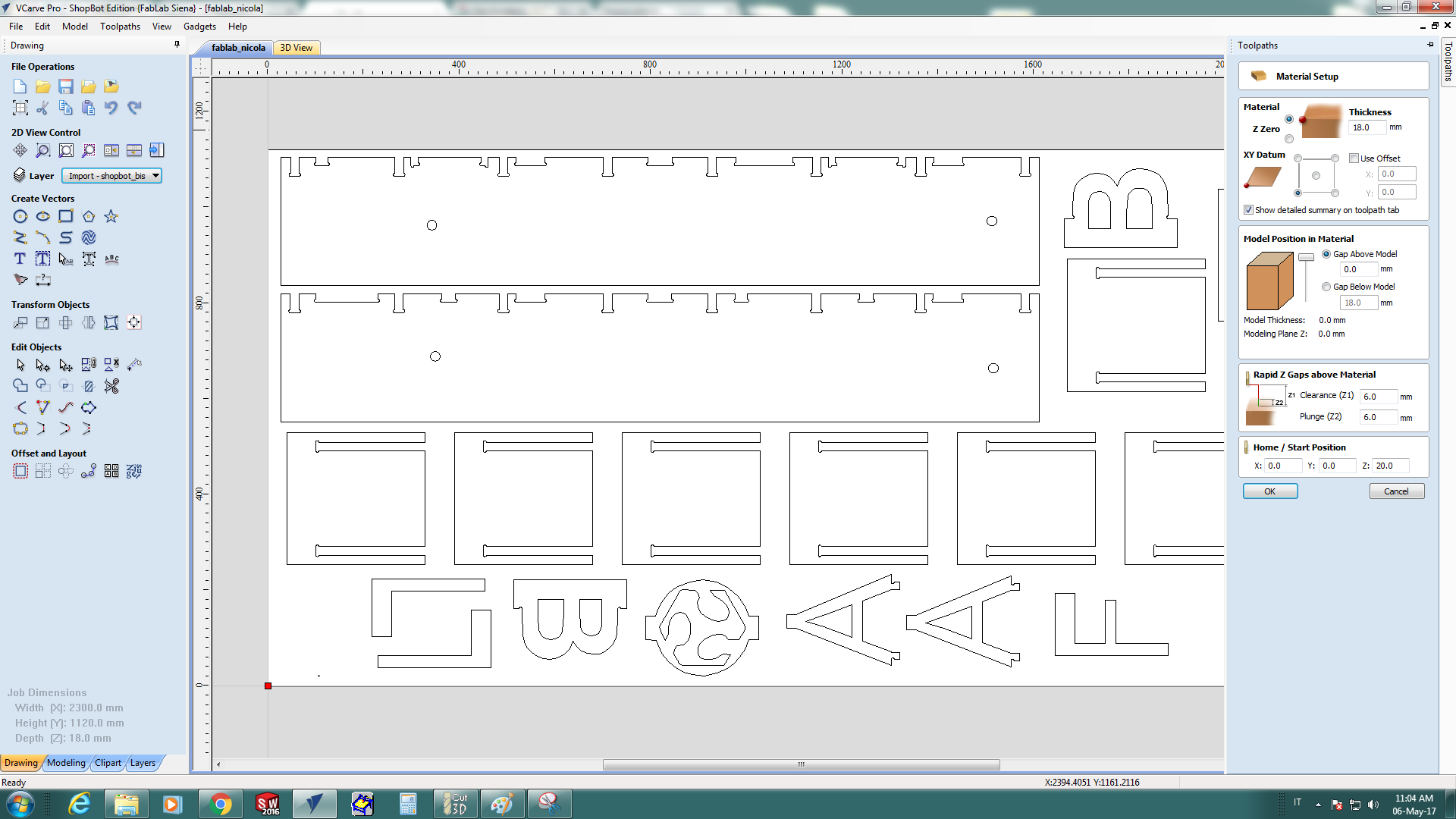
Task: Click the Material Setup header button
Action: pos(1334,77)
